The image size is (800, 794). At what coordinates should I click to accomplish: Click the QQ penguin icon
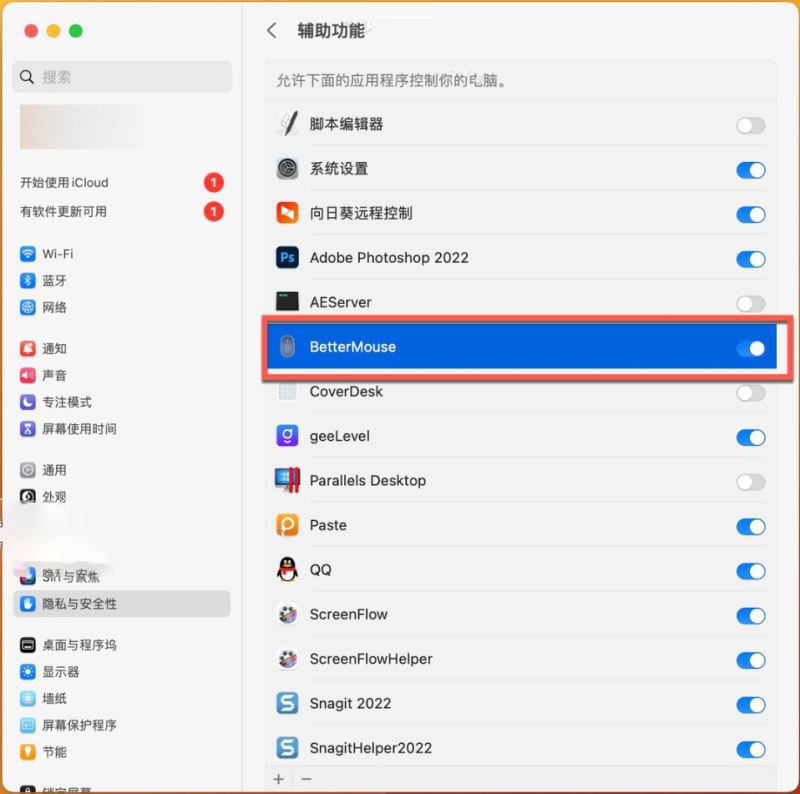287,569
